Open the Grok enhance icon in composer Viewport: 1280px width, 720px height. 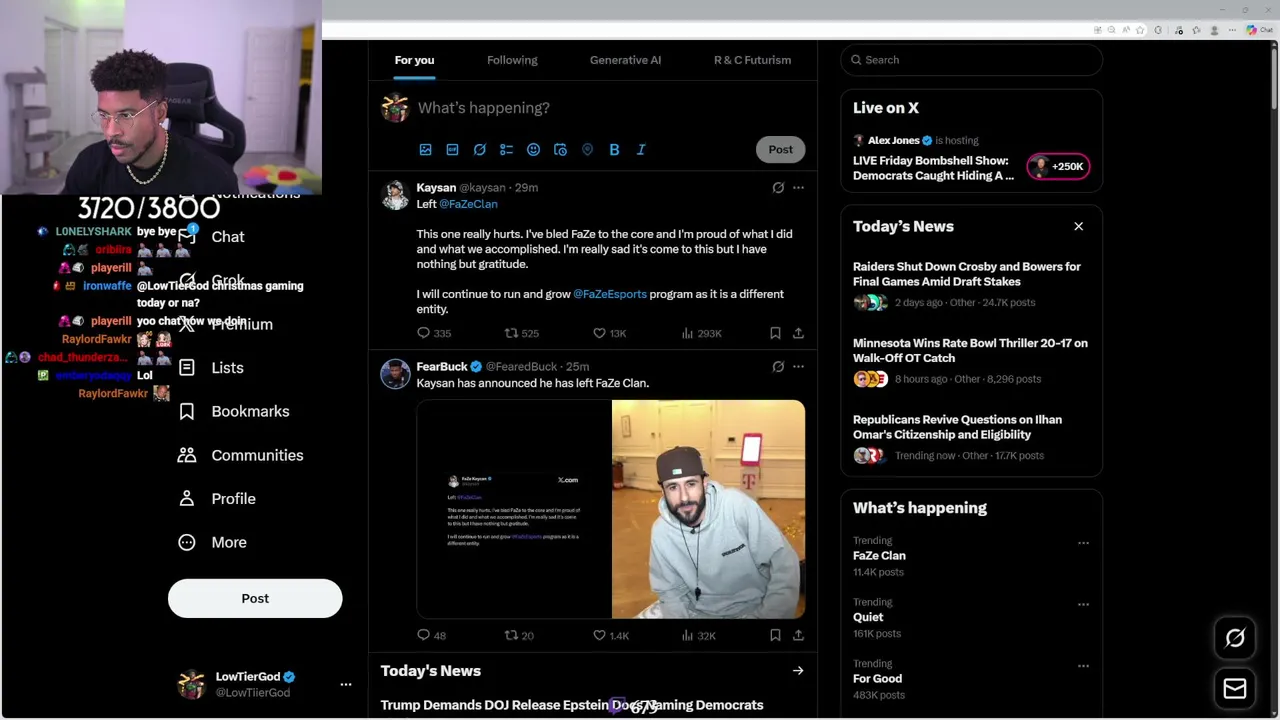pyautogui.click(x=479, y=149)
